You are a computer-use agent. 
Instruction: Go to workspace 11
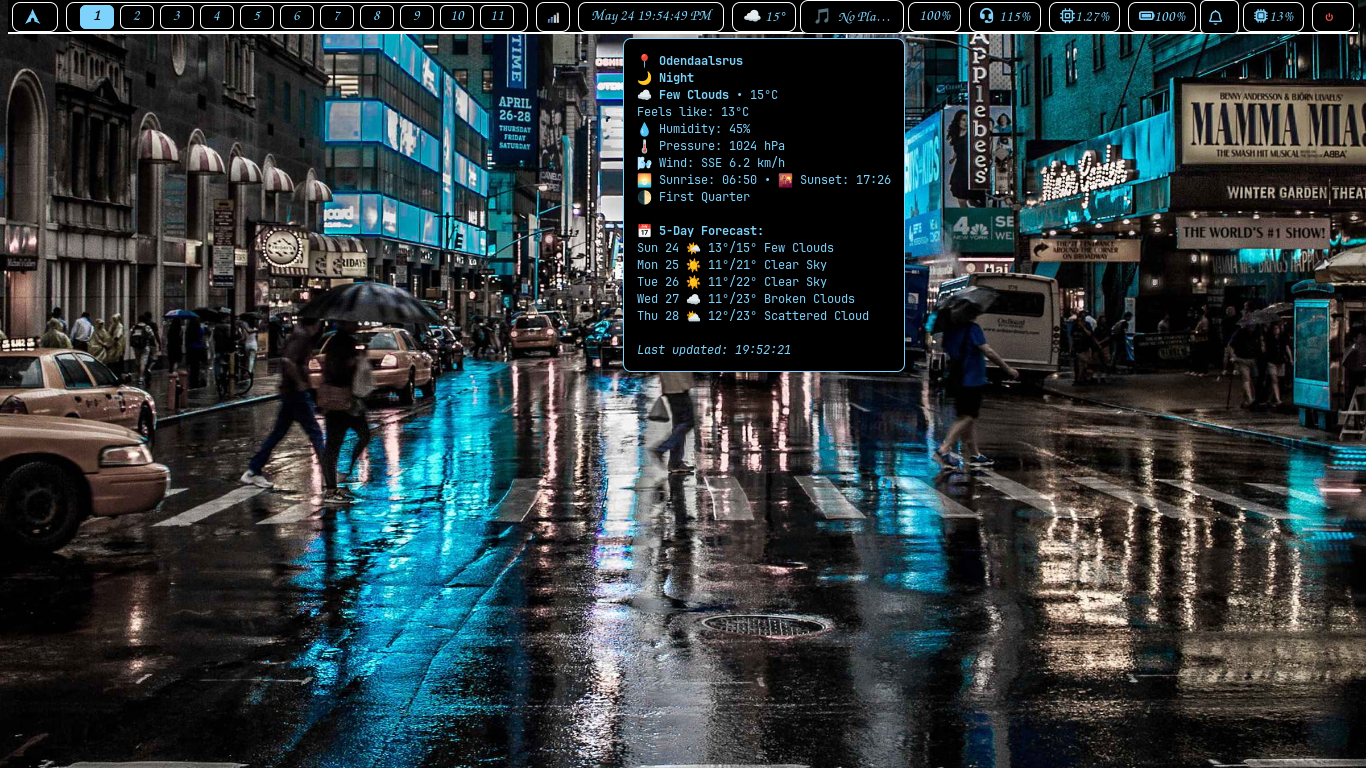click(x=497, y=16)
